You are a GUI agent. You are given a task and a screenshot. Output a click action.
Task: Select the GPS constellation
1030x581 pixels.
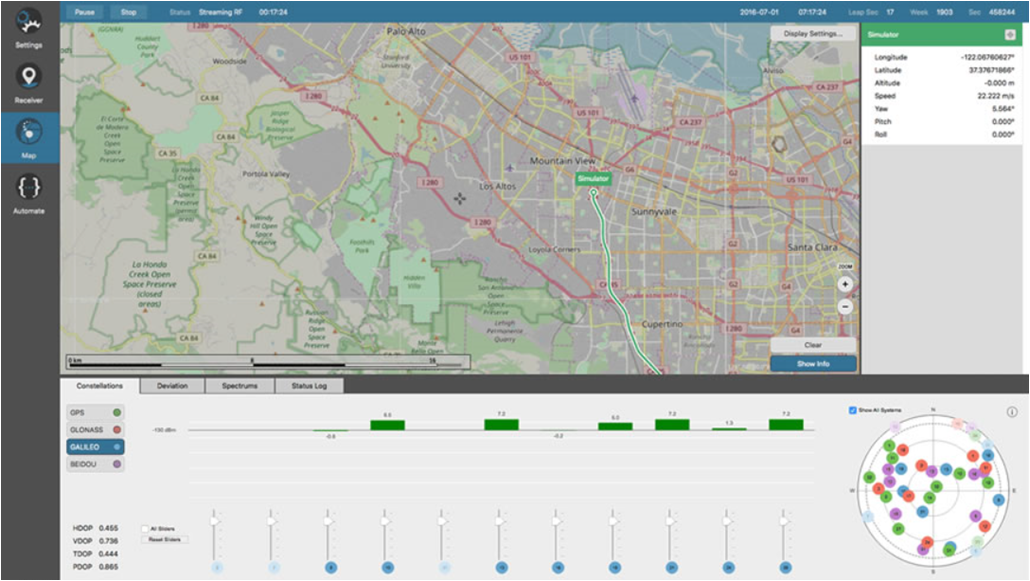(95, 412)
